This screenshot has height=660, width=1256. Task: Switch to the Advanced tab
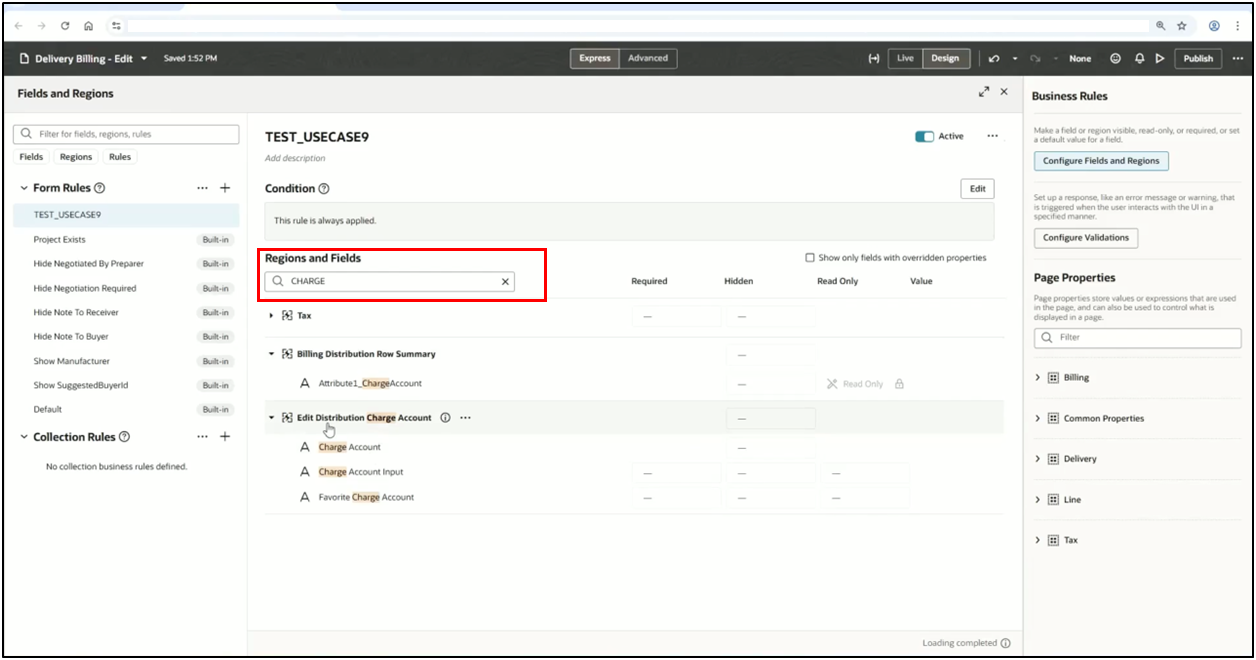pyautogui.click(x=647, y=58)
